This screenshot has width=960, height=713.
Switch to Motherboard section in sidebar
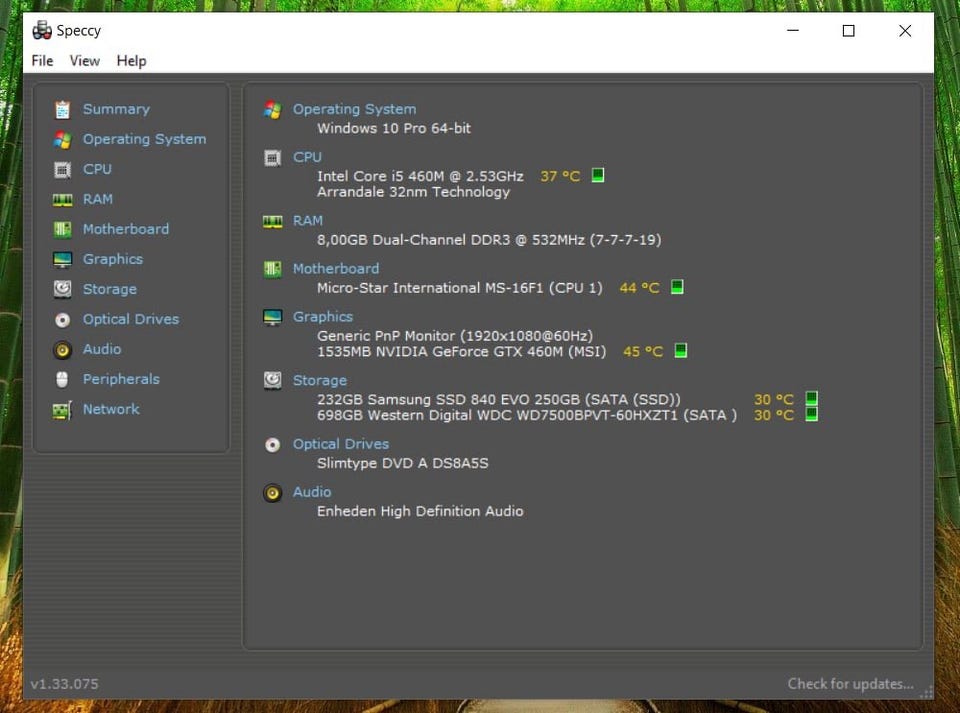tap(126, 229)
